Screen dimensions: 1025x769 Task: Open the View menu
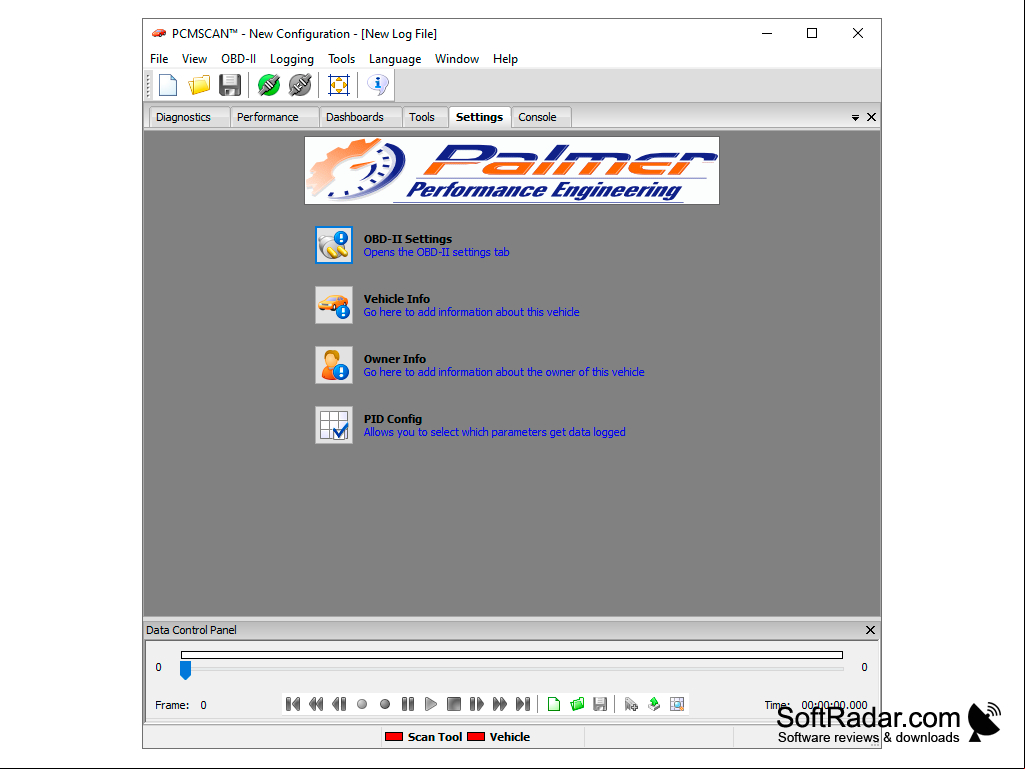tap(194, 59)
